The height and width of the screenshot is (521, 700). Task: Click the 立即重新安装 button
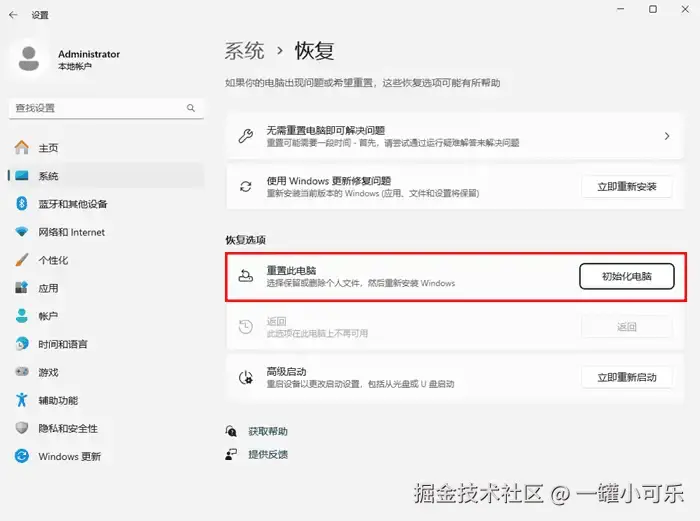click(x=627, y=187)
